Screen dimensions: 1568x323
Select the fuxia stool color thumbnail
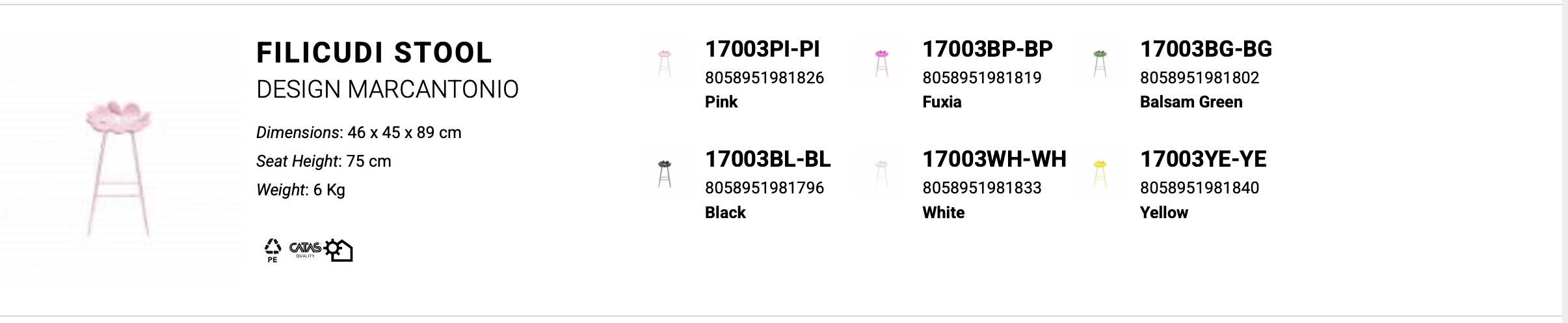881,63
